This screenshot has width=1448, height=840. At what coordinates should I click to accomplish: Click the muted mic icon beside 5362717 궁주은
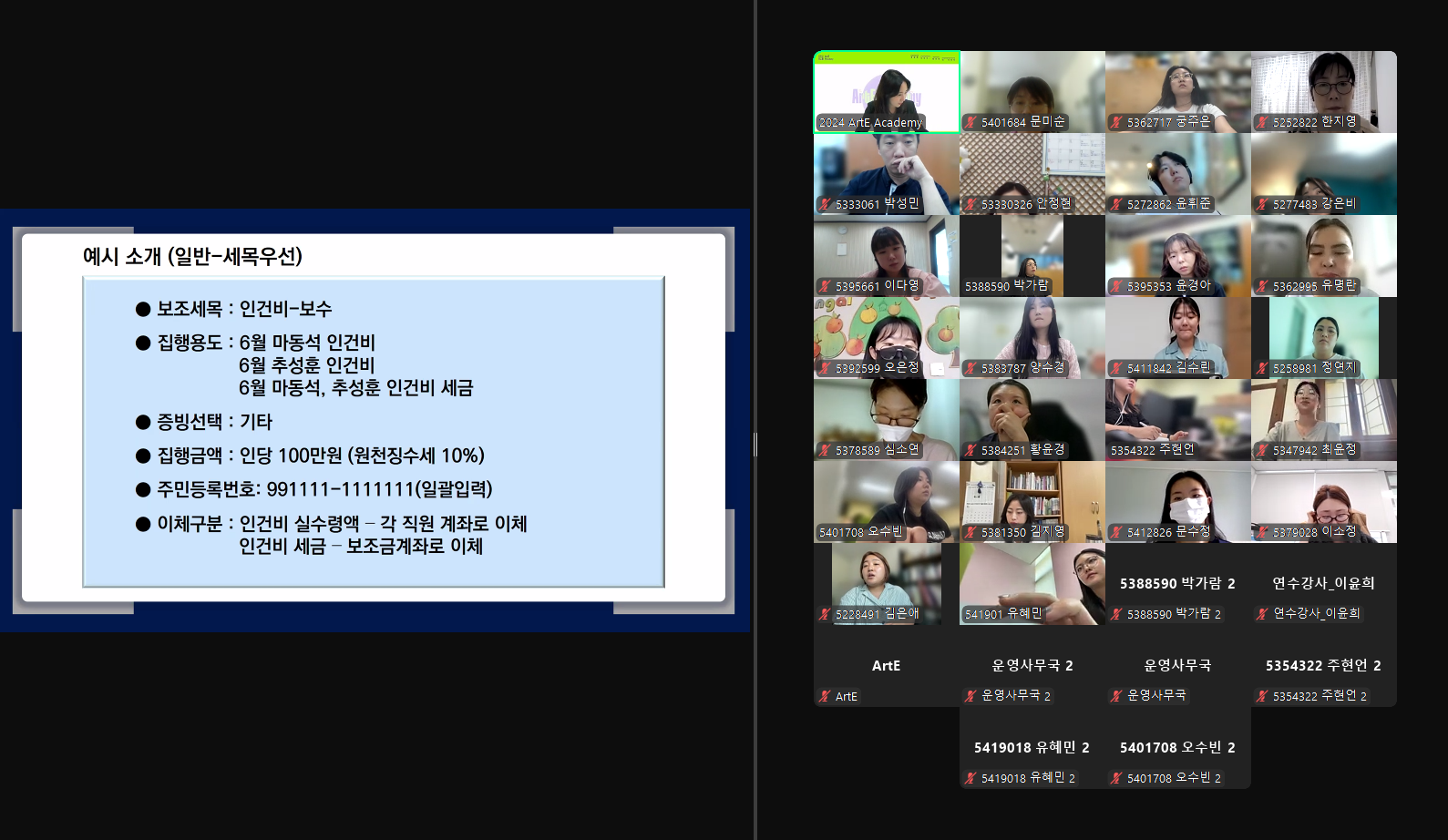1117,122
